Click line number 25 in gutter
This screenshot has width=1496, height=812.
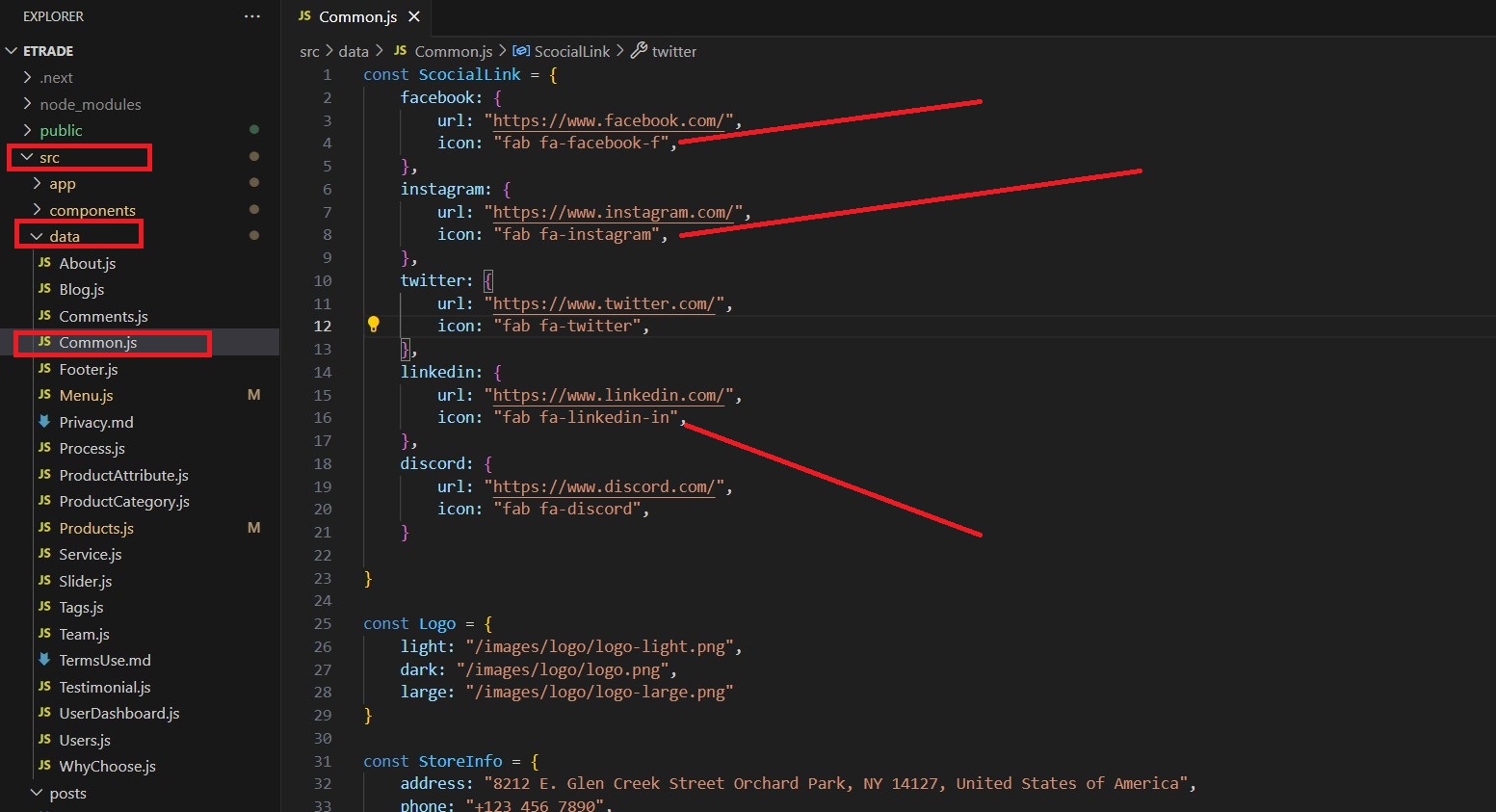coord(323,623)
